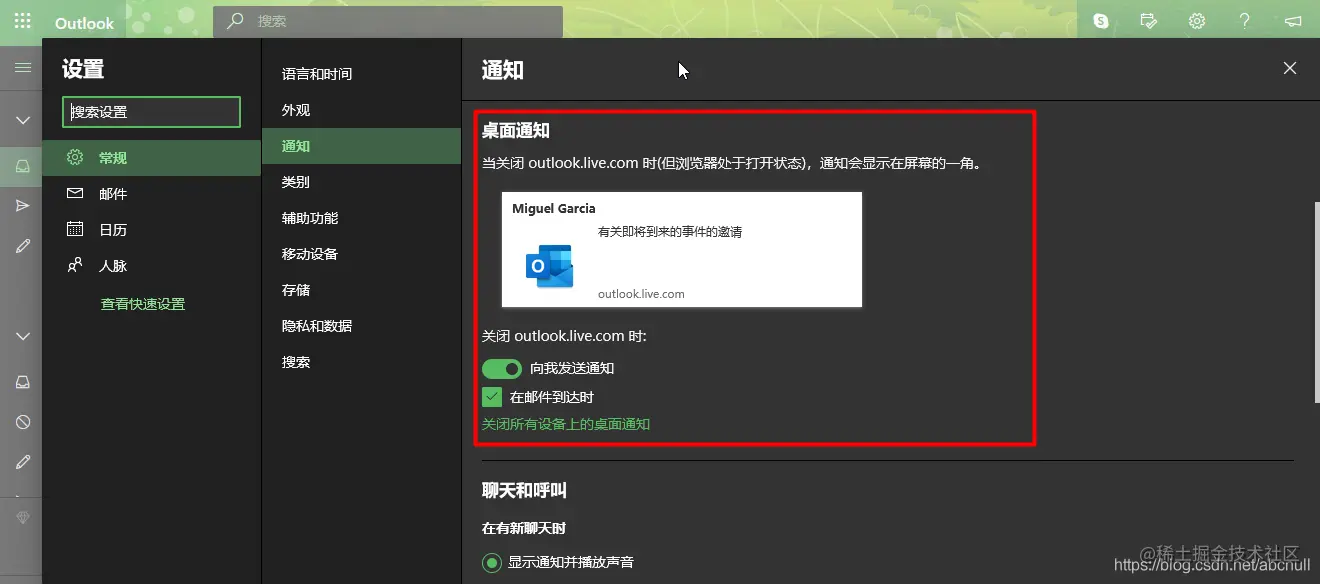1320x584 pixels.
Task: Open Skype from the top bar
Action: (1100, 20)
